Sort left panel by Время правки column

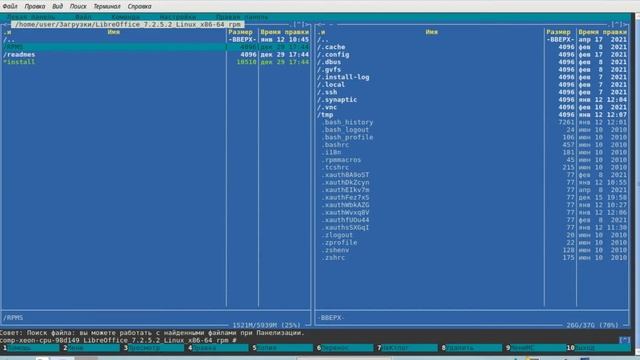click(x=284, y=32)
